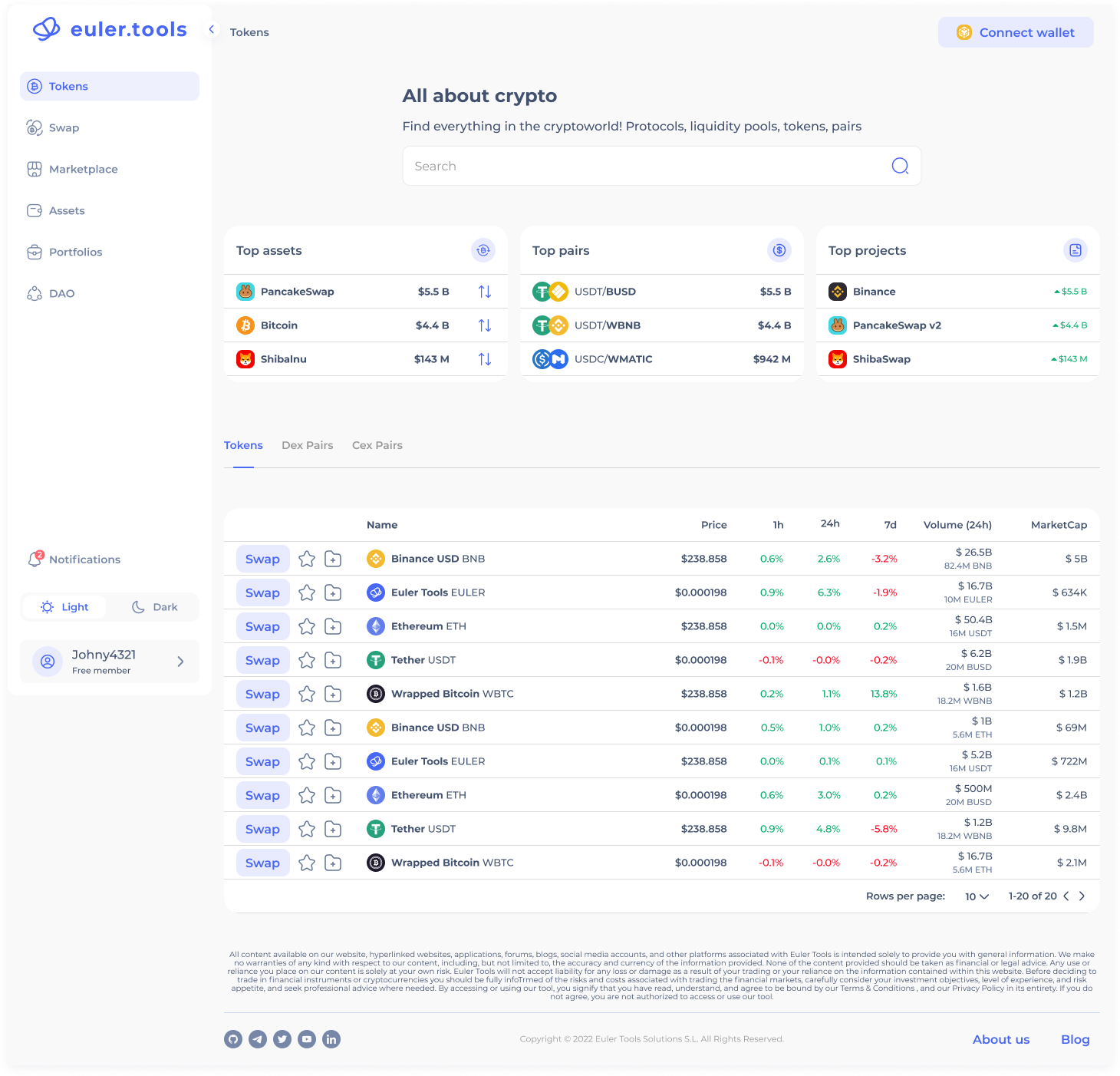Open the USDT/BUSD top pair
Viewport: 1120px width, 1076px height.
click(x=661, y=292)
